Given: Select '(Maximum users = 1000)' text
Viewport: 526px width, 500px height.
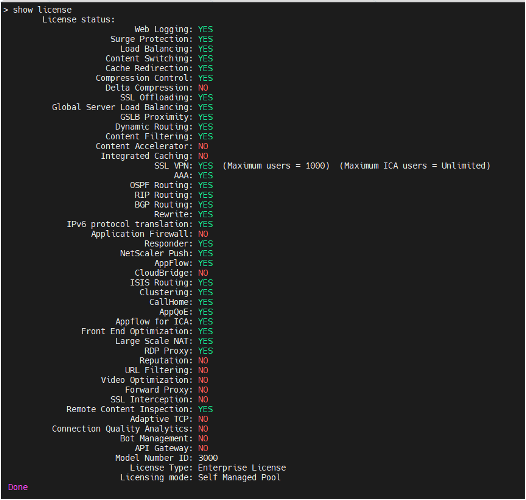Looking at the screenshot, I should pos(276,166).
